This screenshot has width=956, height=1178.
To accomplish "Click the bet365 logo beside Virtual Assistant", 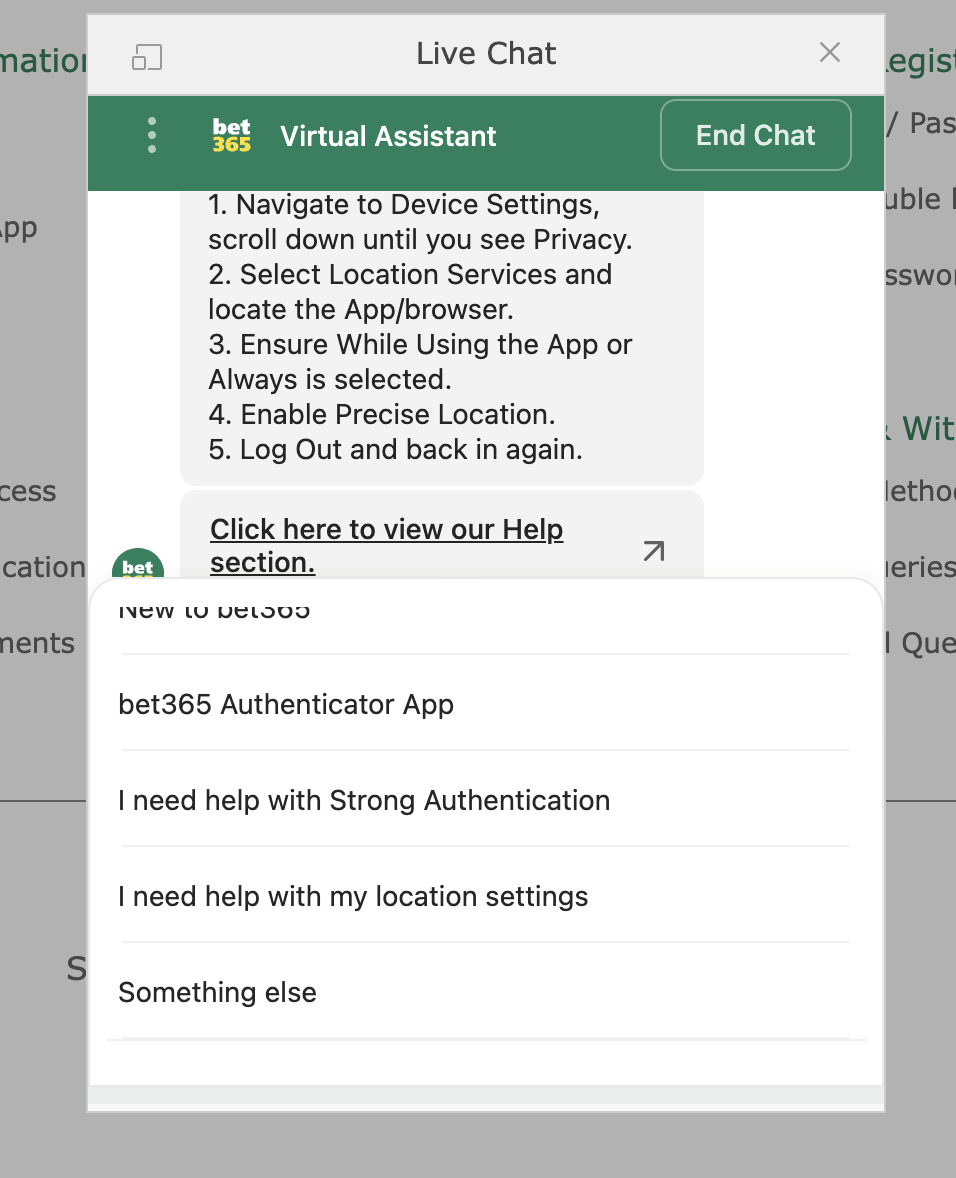I will [230, 135].
